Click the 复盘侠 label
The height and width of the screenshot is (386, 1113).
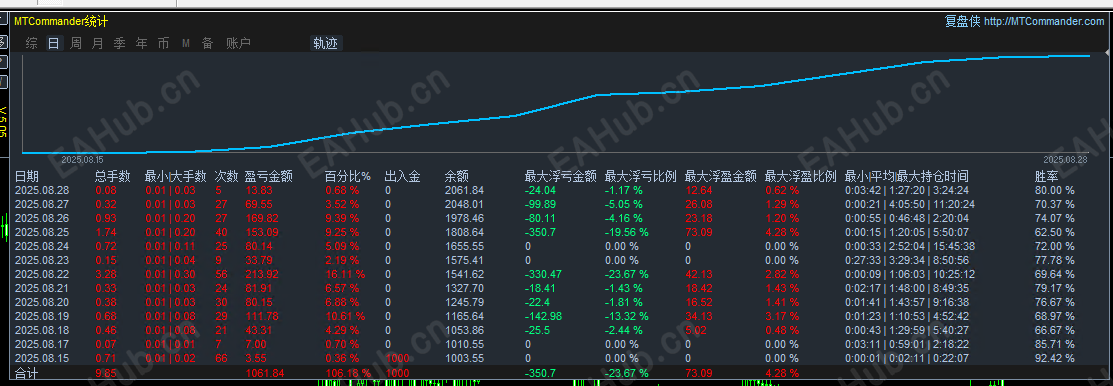(x=962, y=21)
